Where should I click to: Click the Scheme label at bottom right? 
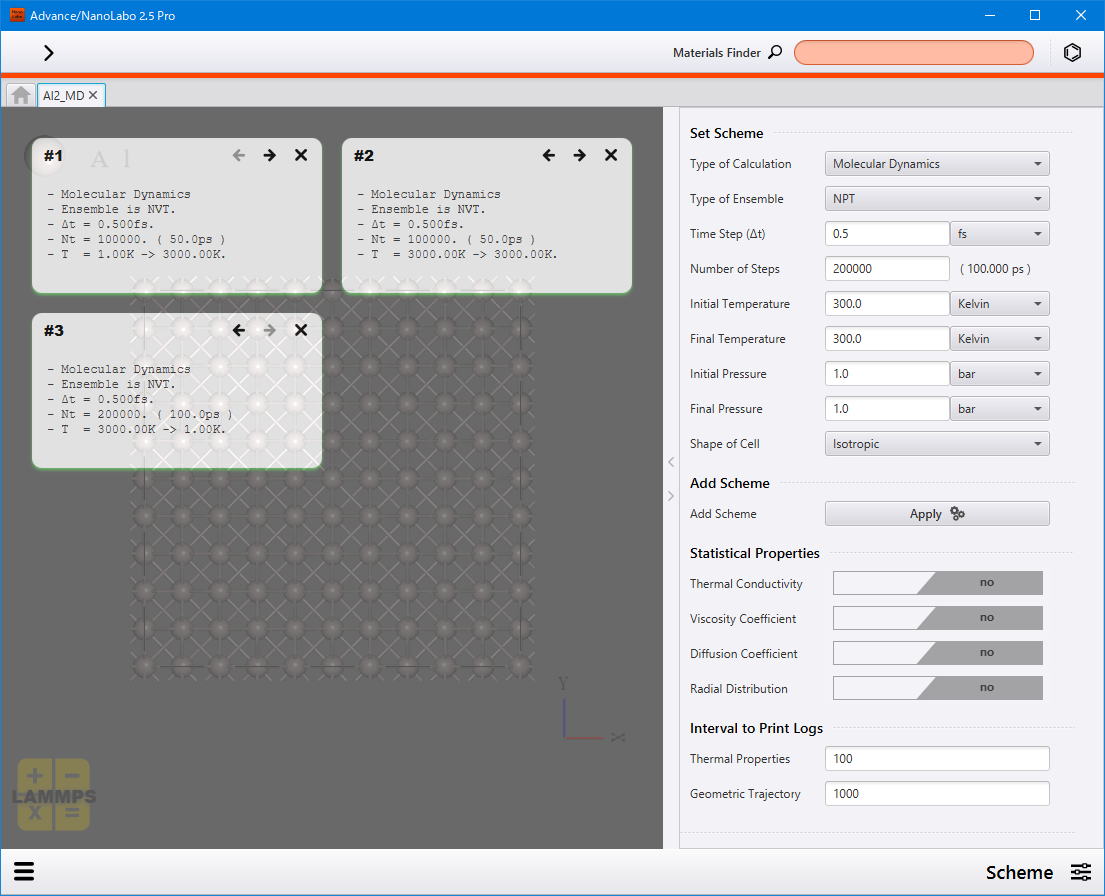point(1019,872)
